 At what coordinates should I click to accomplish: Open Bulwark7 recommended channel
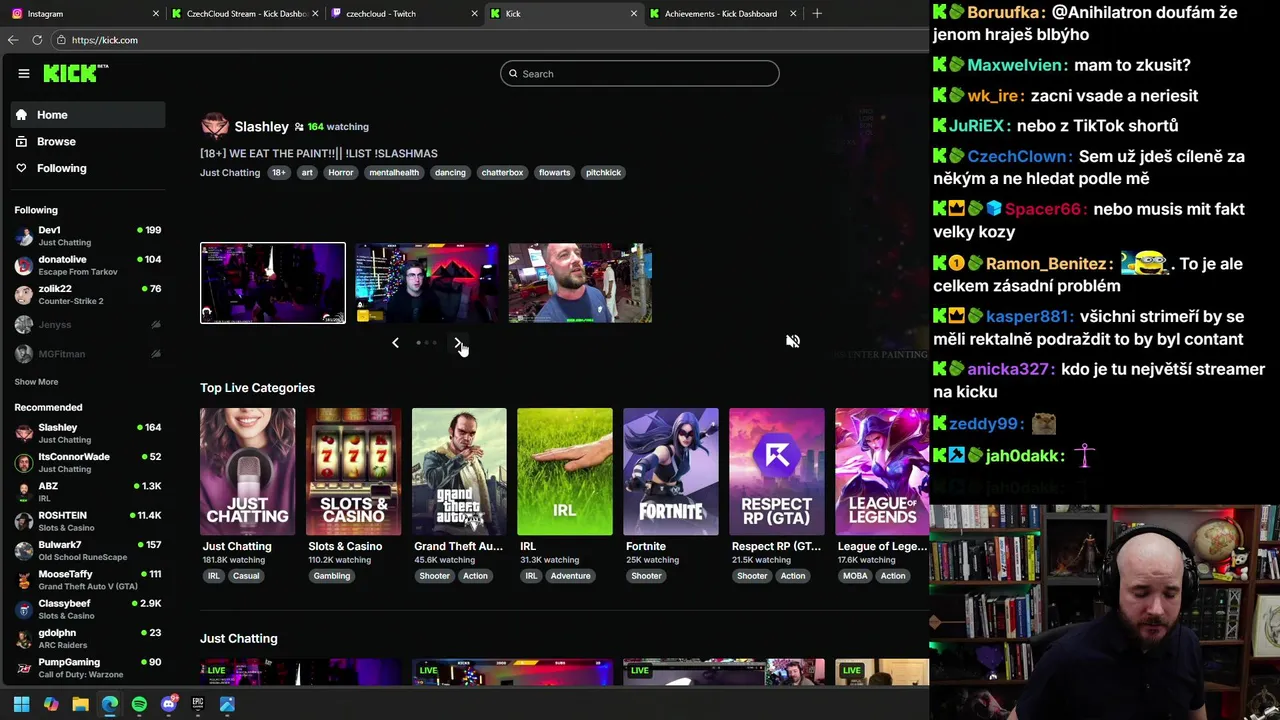pos(88,551)
